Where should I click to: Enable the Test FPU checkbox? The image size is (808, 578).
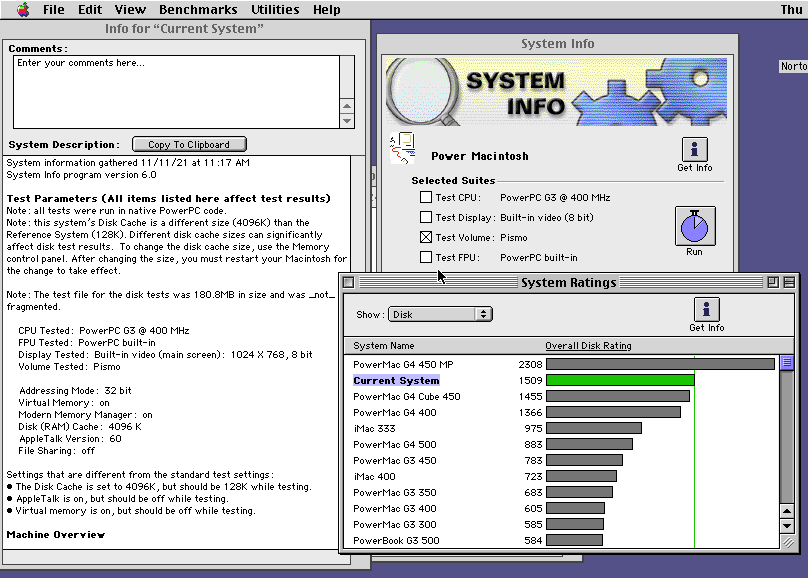pos(426,257)
